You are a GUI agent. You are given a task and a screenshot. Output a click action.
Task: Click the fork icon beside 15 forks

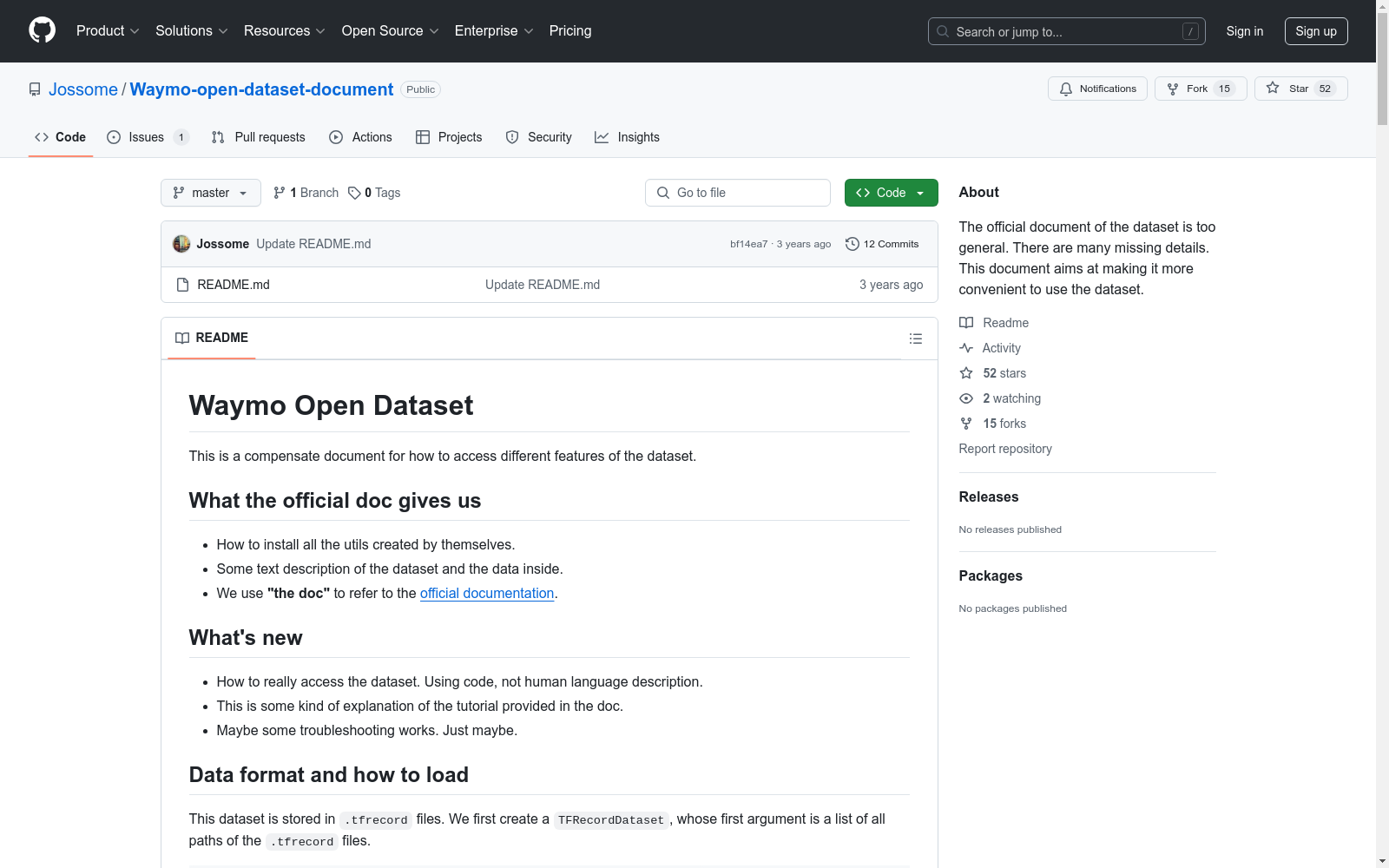966,424
